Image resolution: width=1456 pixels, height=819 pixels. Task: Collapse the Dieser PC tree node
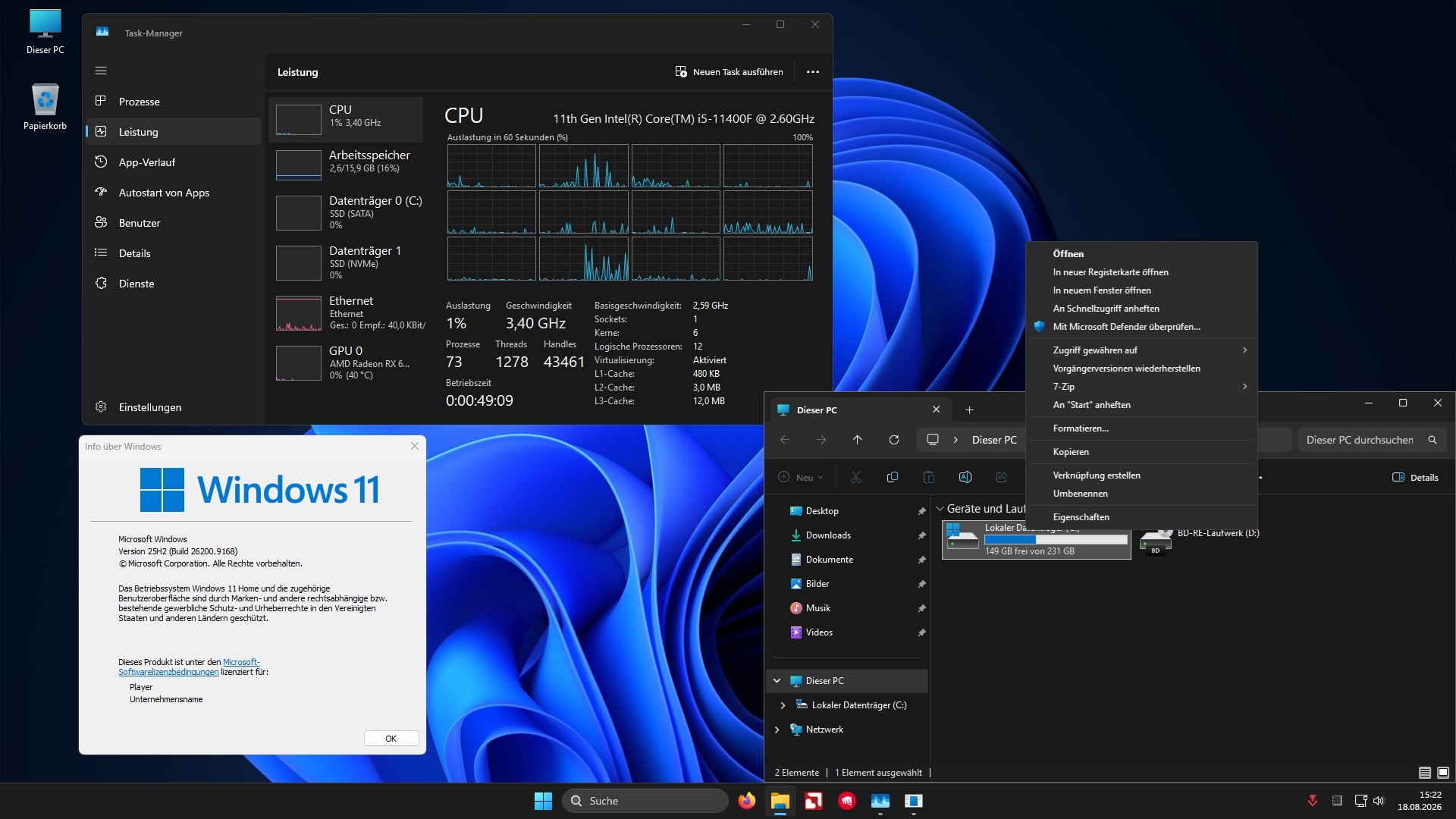click(x=777, y=681)
